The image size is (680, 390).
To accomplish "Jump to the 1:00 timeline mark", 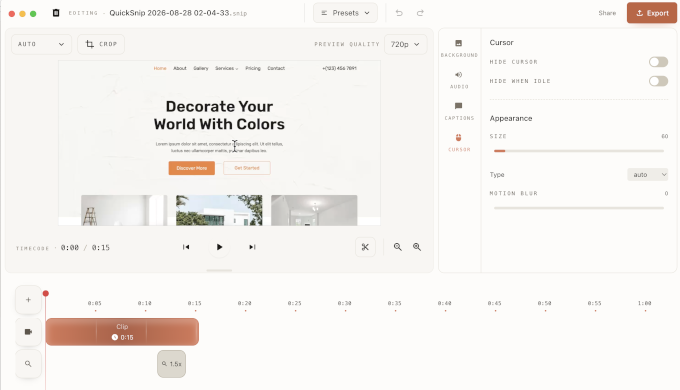I will coord(644,303).
